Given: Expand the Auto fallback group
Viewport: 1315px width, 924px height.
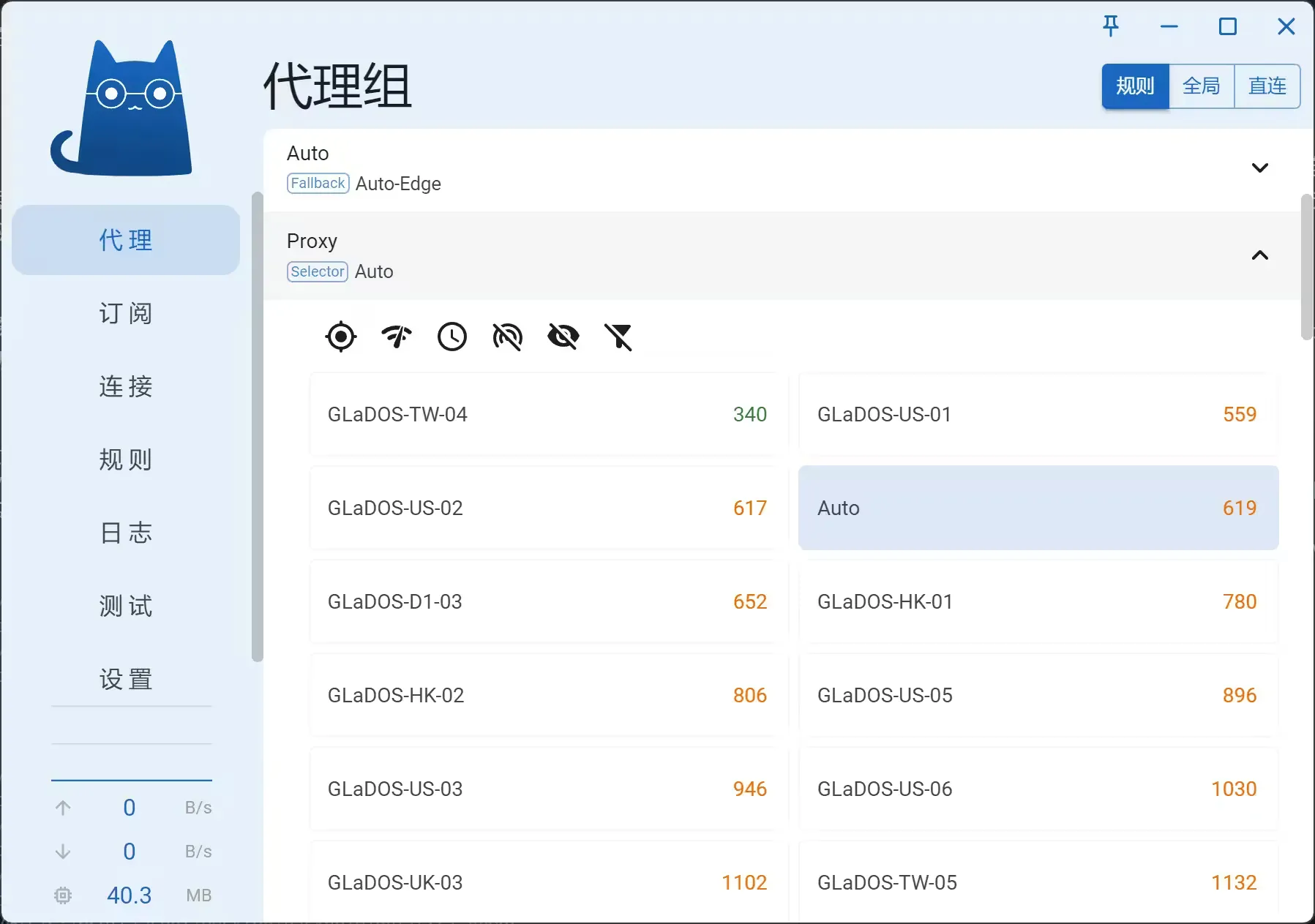Looking at the screenshot, I should pyautogui.click(x=1259, y=168).
